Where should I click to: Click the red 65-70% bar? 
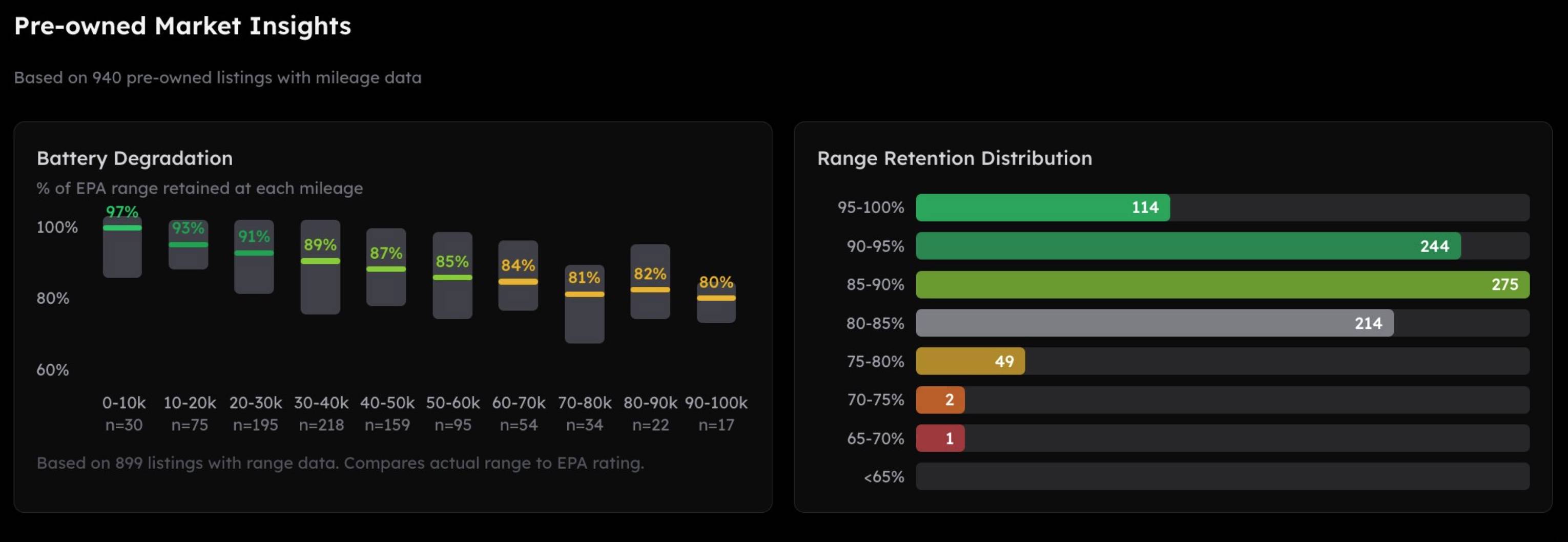coord(940,438)
